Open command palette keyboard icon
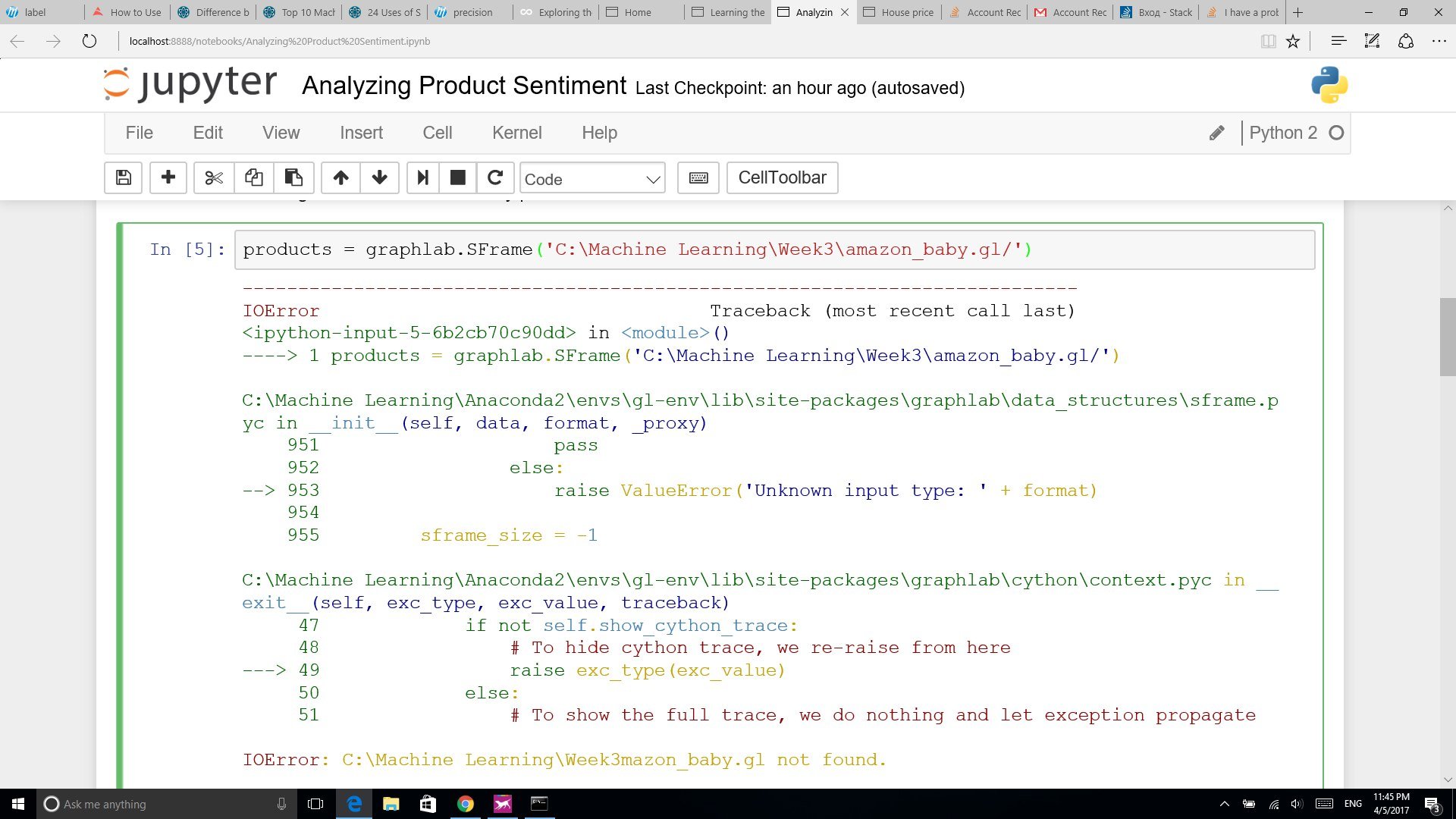The image size is (1456, 819). tap(698, 177)
